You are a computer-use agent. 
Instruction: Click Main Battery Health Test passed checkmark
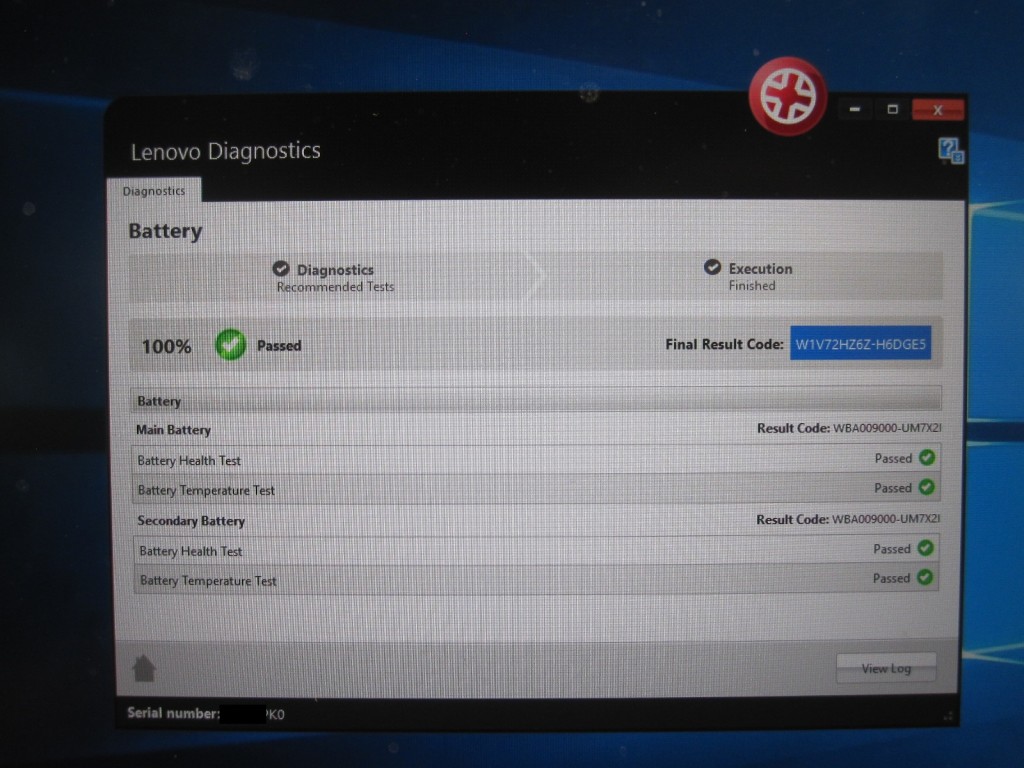927,458
